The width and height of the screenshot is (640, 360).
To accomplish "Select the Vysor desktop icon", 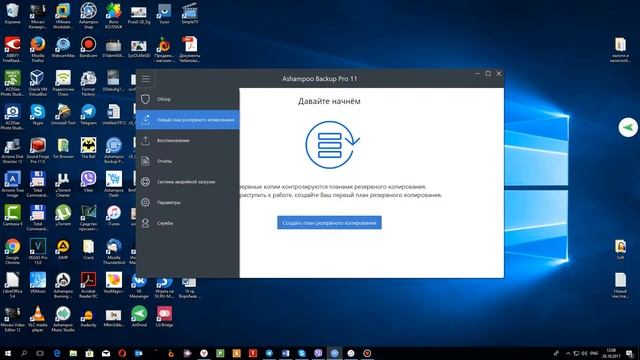I will [x=164, y=14].
